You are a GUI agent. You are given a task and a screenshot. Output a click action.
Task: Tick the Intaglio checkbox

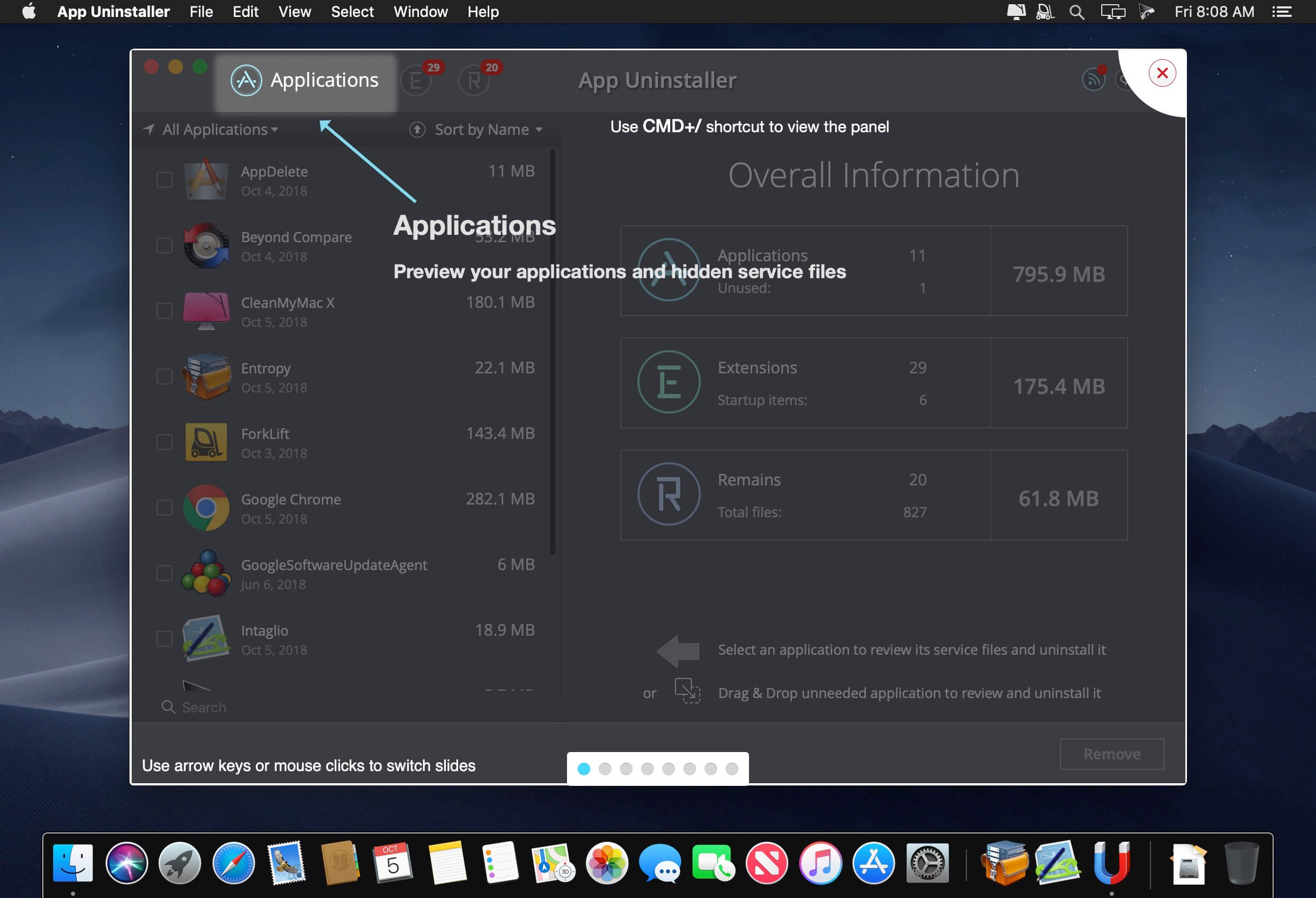tap(164, 639)
